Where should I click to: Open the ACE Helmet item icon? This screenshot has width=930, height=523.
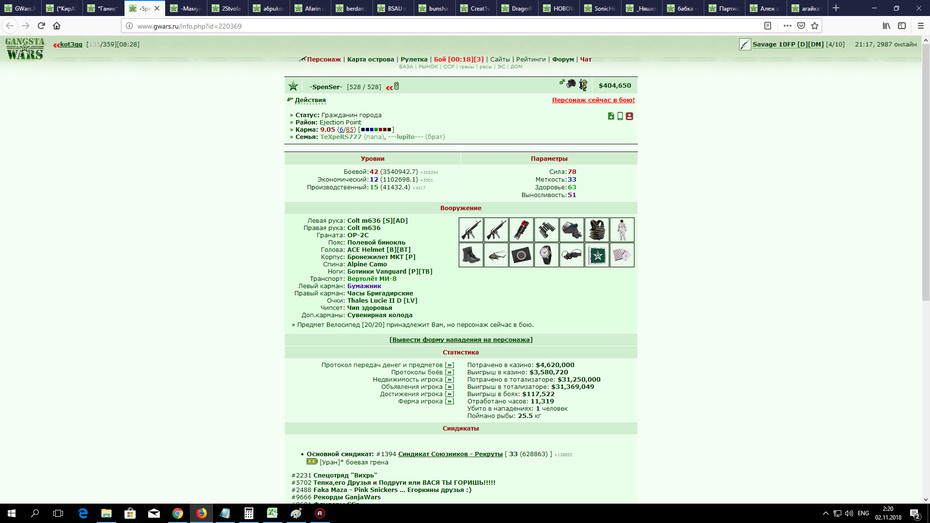click(x=572, y=230)
